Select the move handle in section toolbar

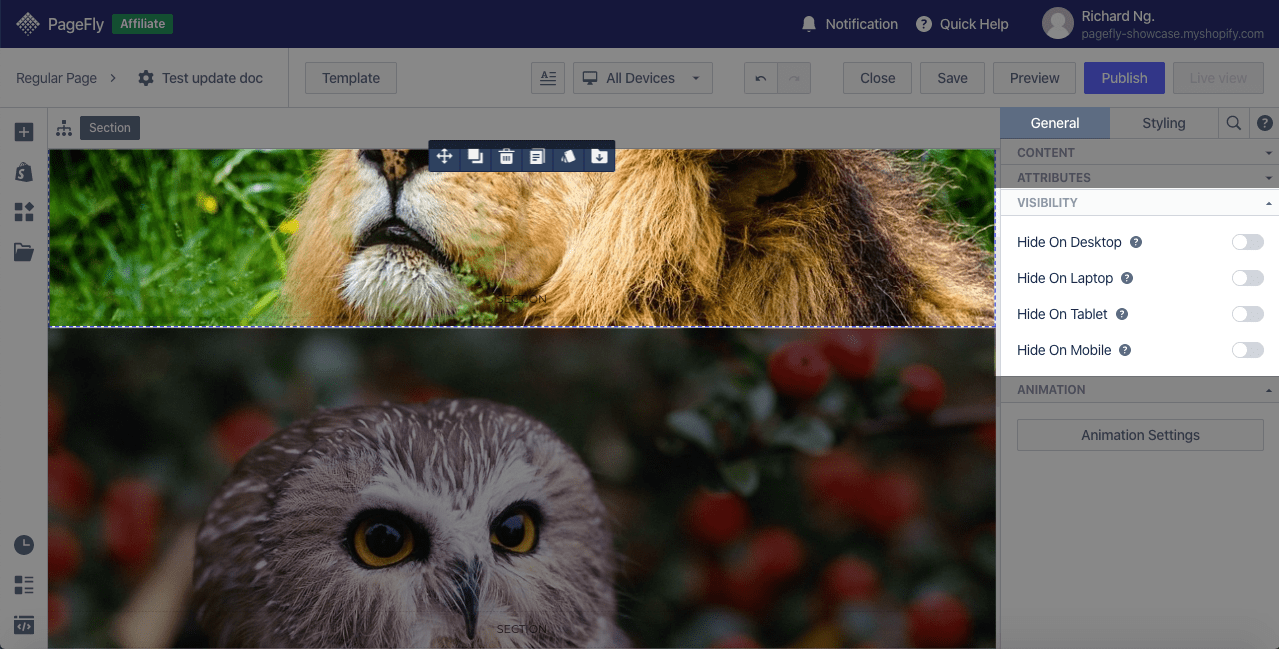[444, 156]
